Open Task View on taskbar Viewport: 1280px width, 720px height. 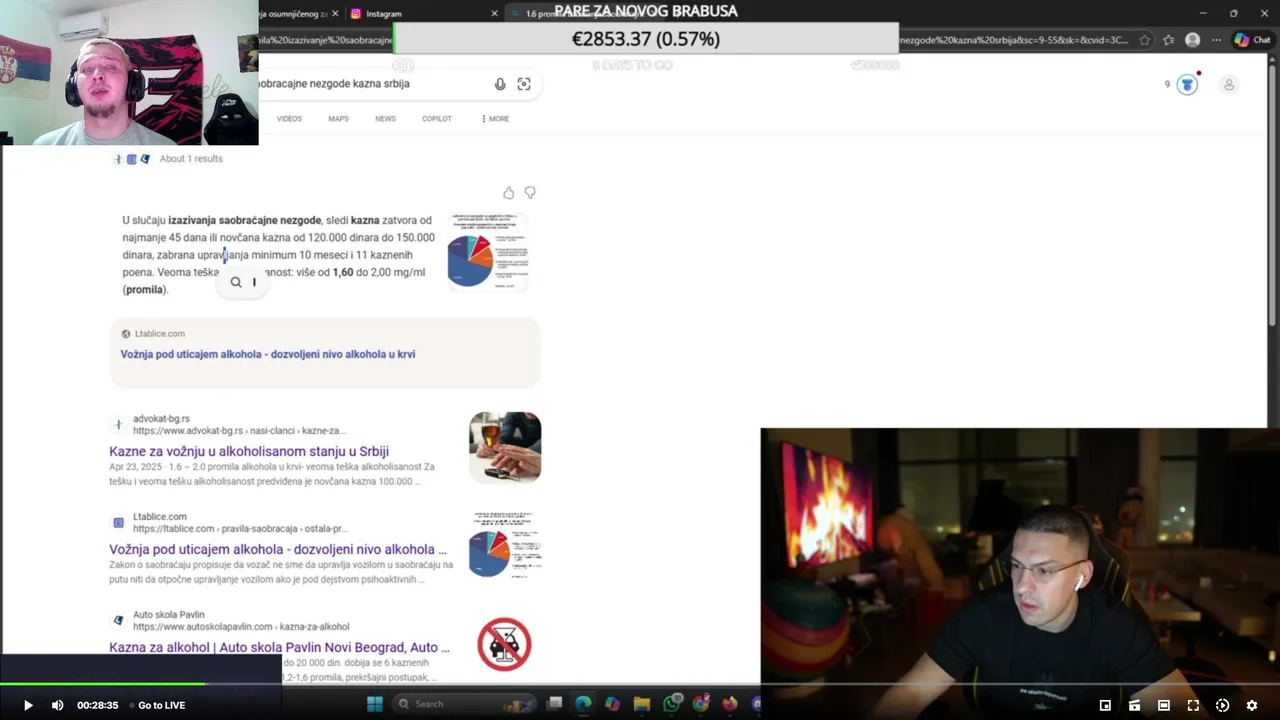(x=555, y=704)
